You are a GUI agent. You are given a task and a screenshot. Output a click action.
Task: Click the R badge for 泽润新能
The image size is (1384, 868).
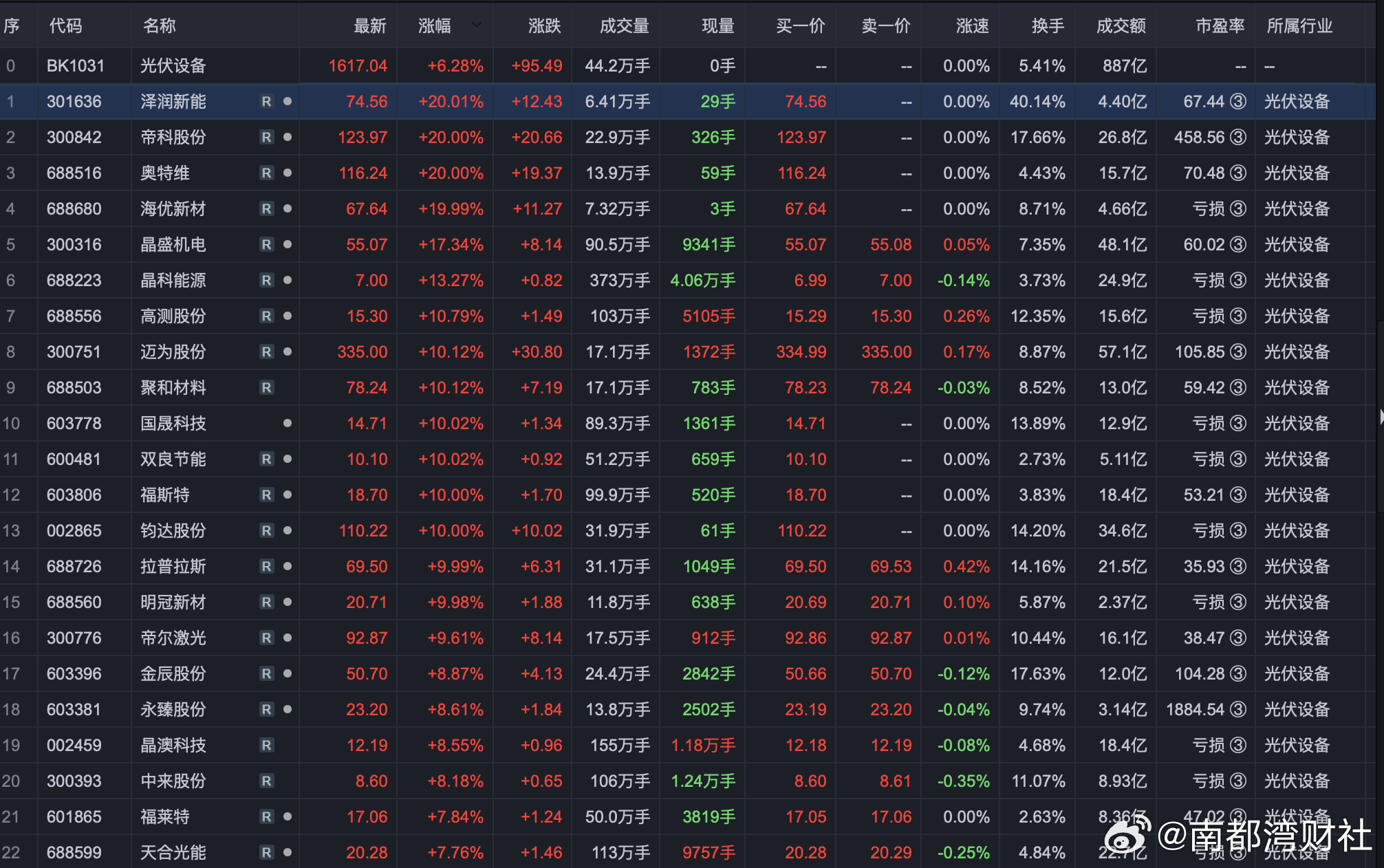point(266,102)
